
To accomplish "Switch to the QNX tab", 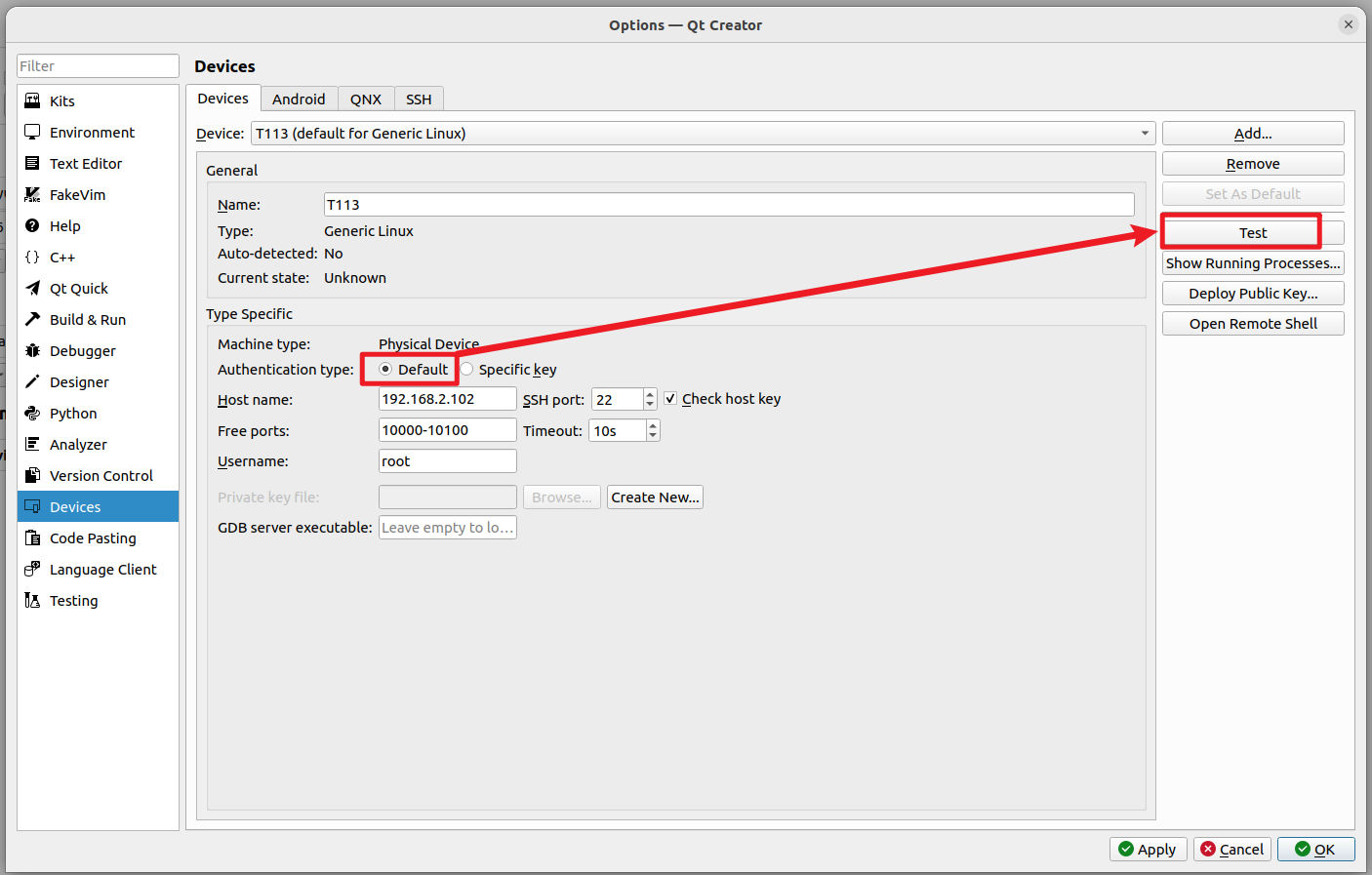I will [x=366, y=99].
